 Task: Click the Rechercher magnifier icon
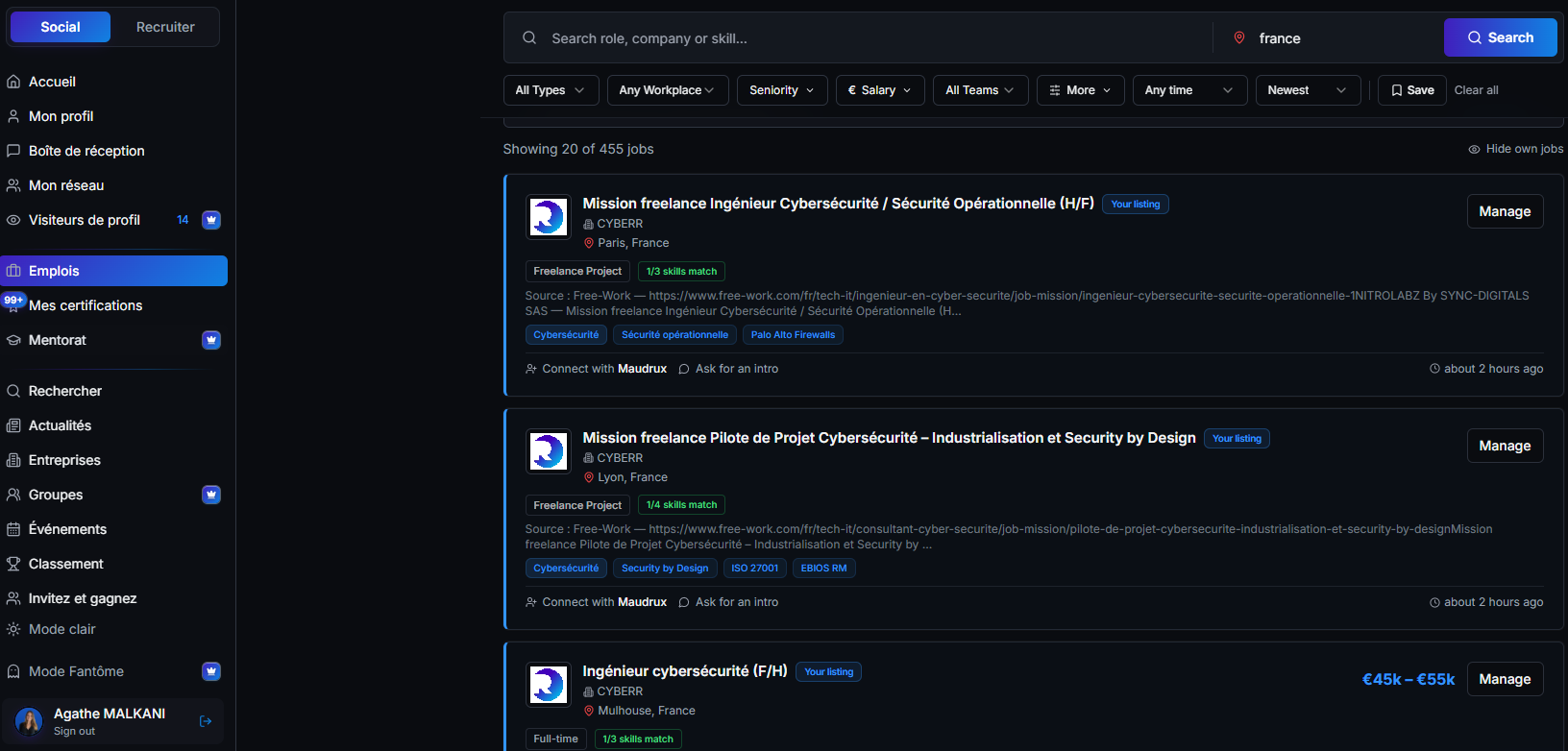pos(13,391)
